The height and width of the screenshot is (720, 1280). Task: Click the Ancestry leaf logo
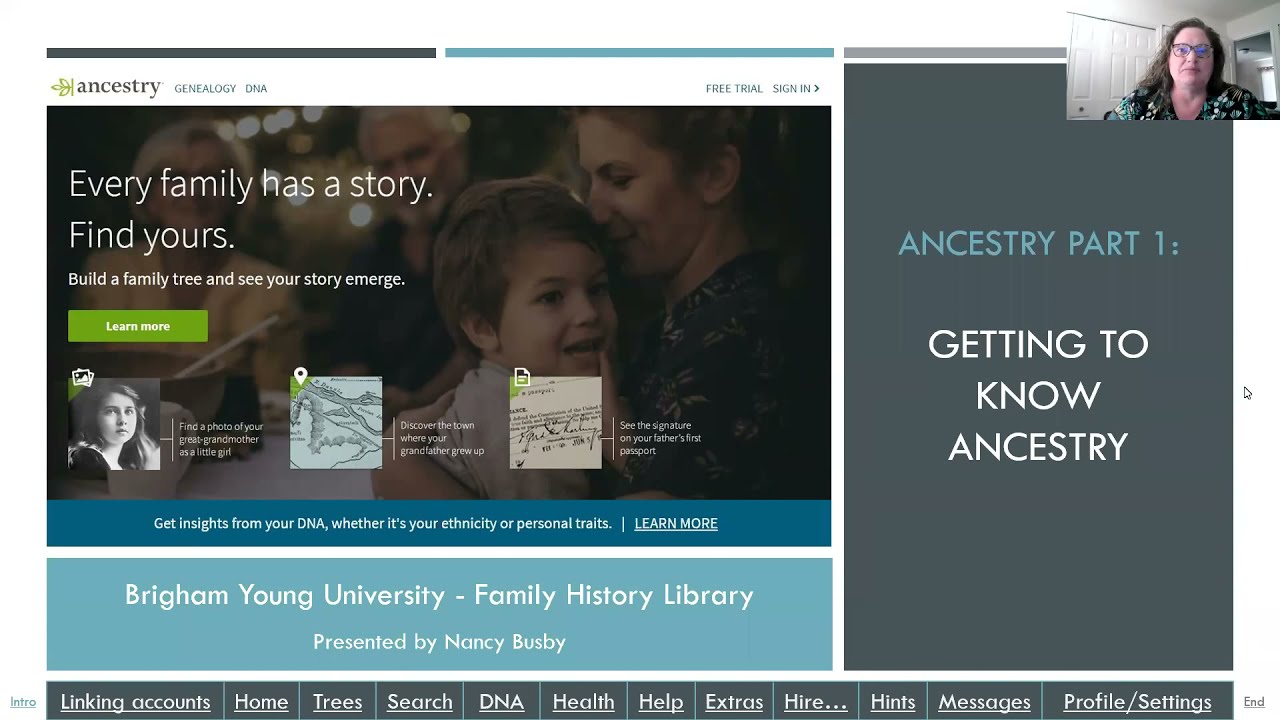tap(106, 88)
